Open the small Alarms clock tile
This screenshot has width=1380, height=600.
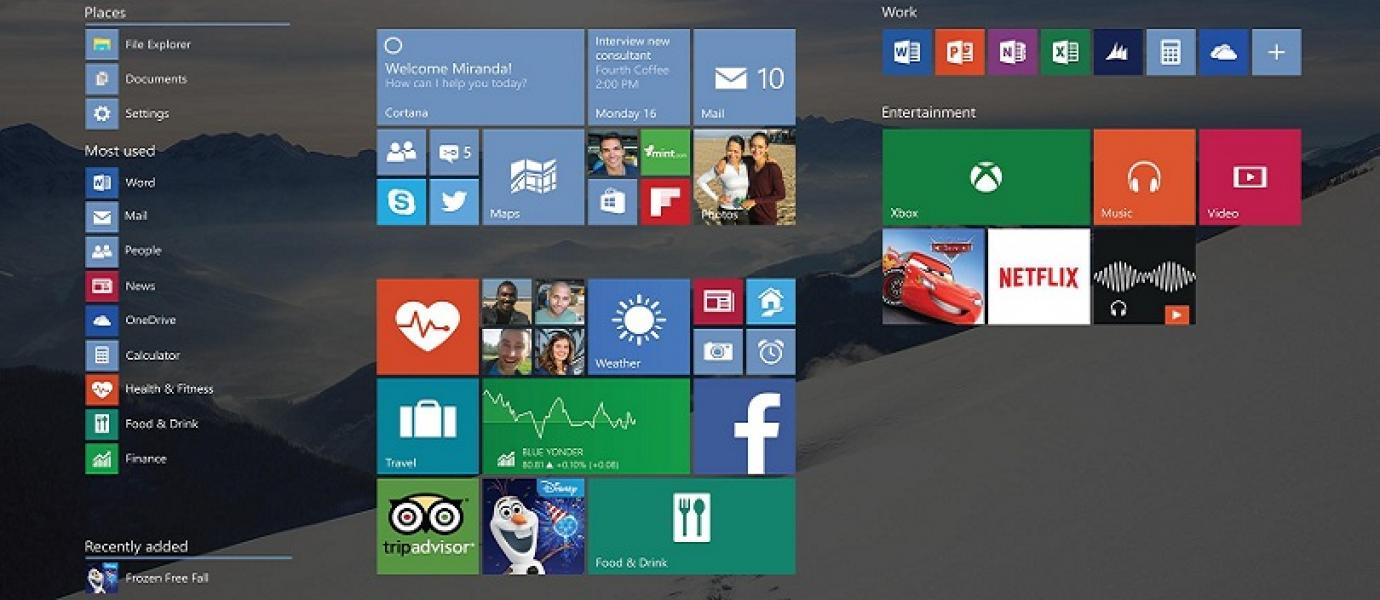click(x=770, y=351)
